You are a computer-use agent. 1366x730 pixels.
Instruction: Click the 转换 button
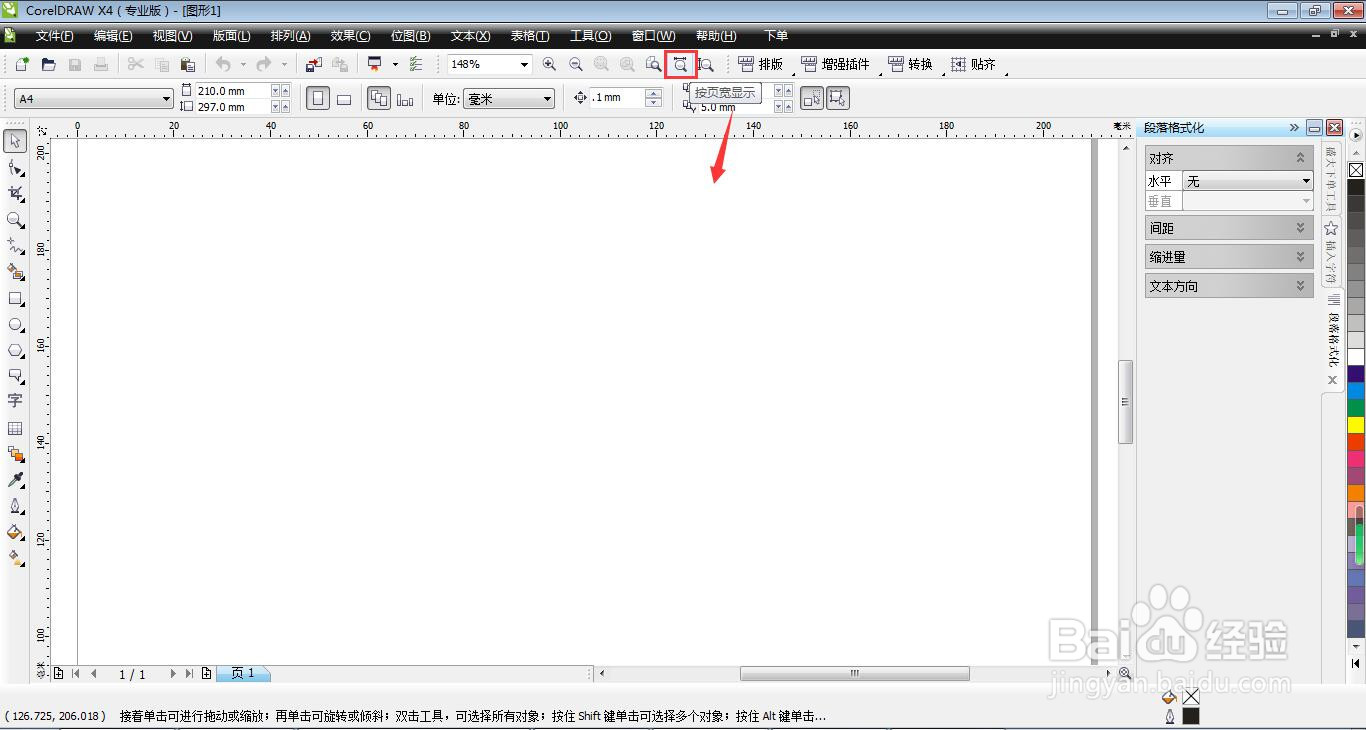[x=911, y=63]
